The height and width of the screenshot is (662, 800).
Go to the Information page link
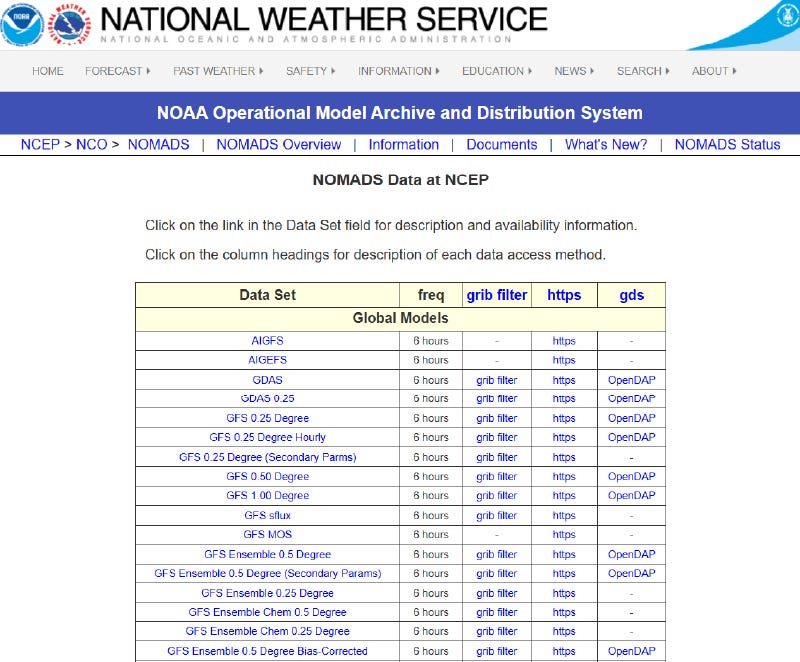click(404, 144)
